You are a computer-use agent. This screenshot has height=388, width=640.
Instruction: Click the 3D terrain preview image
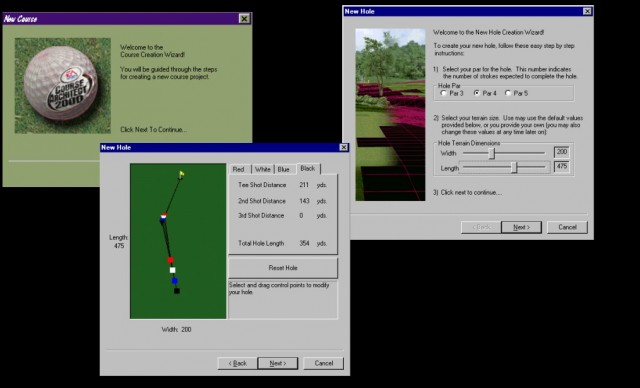(x=390, y=115)
